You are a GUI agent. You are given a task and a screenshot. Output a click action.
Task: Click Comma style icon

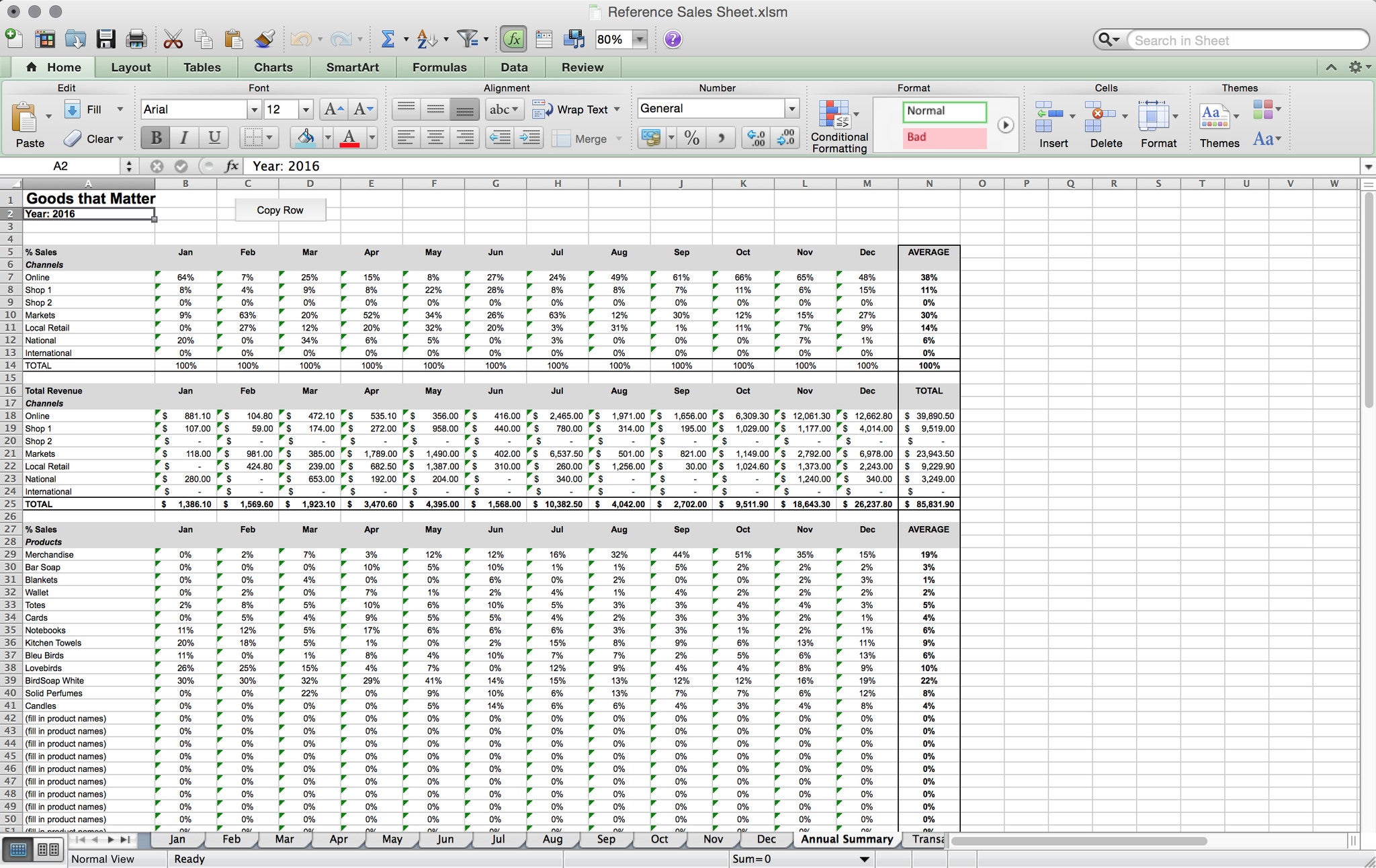tap(722, 138)
